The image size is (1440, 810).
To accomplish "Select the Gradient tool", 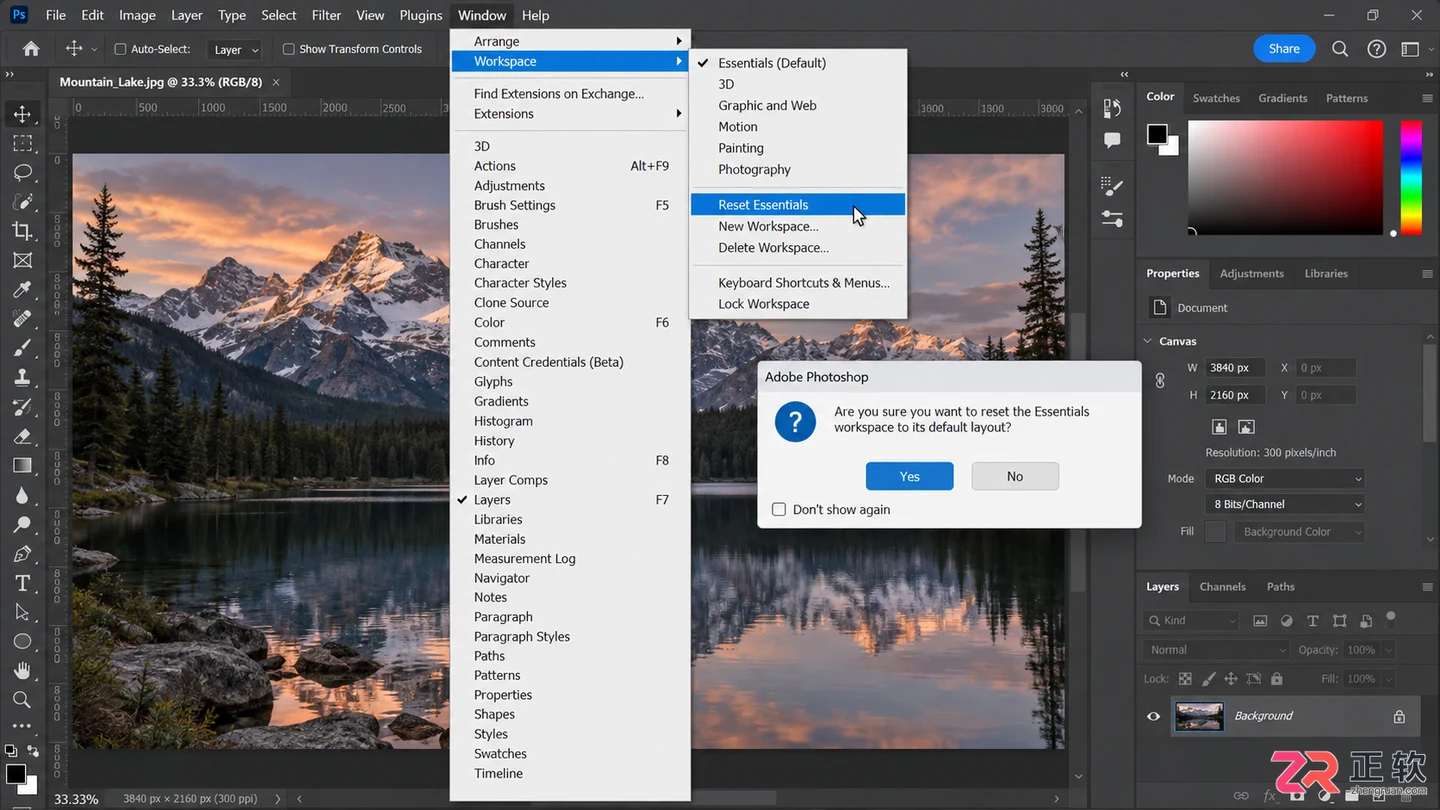I will (x=22, y=465).
